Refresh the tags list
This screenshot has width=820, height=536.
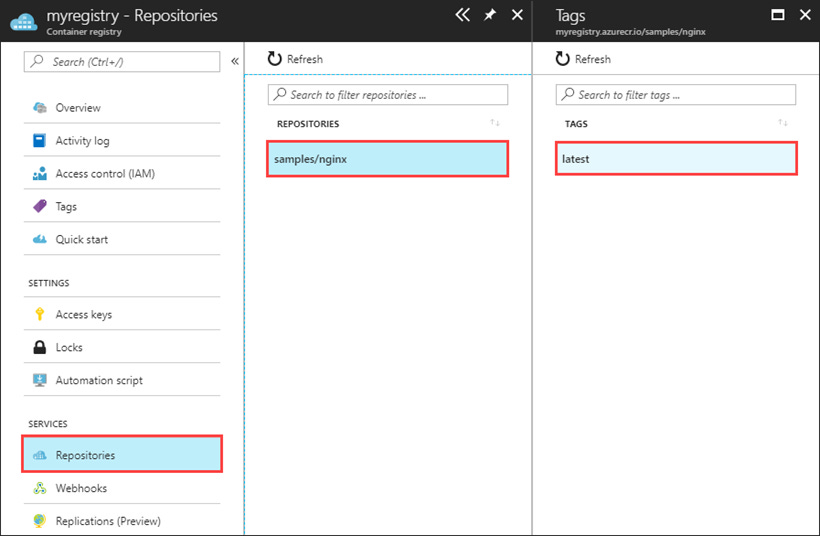tap(583, 59)
